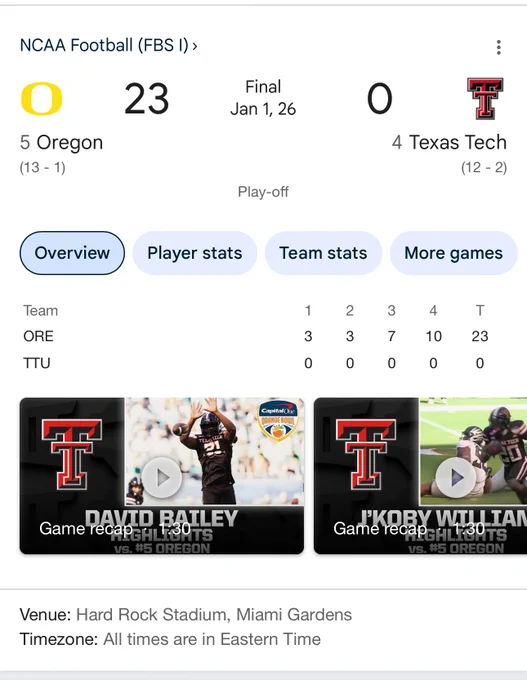
Task: Play the David Bailey highlights video
Action: click(x=163, y=477)
